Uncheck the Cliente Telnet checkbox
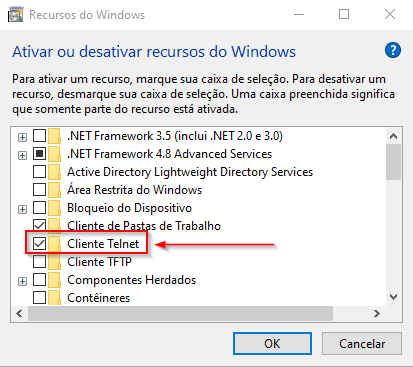 [39, 244]
